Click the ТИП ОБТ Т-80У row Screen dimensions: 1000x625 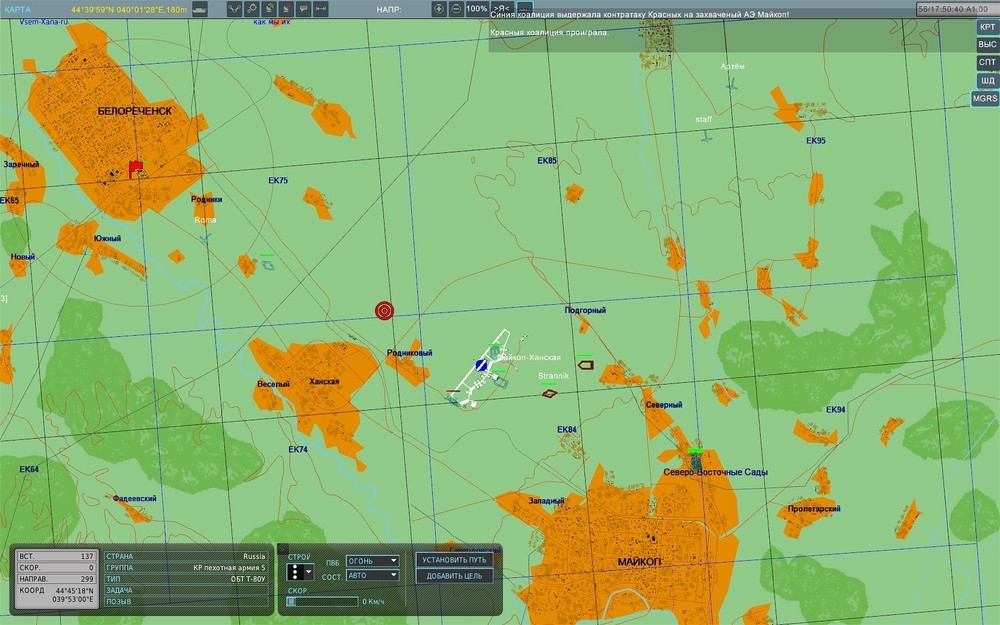(186, 579)
